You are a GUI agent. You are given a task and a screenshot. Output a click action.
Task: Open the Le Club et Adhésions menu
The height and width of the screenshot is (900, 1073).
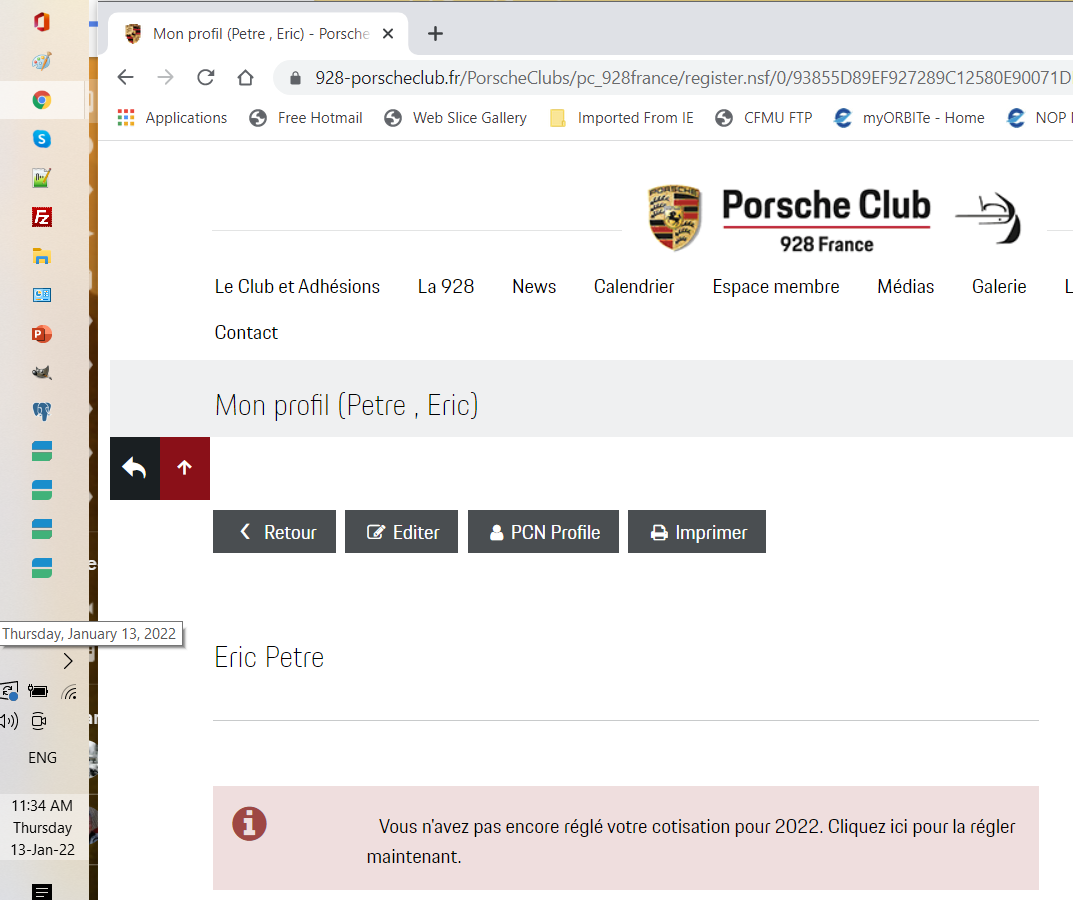297,286
